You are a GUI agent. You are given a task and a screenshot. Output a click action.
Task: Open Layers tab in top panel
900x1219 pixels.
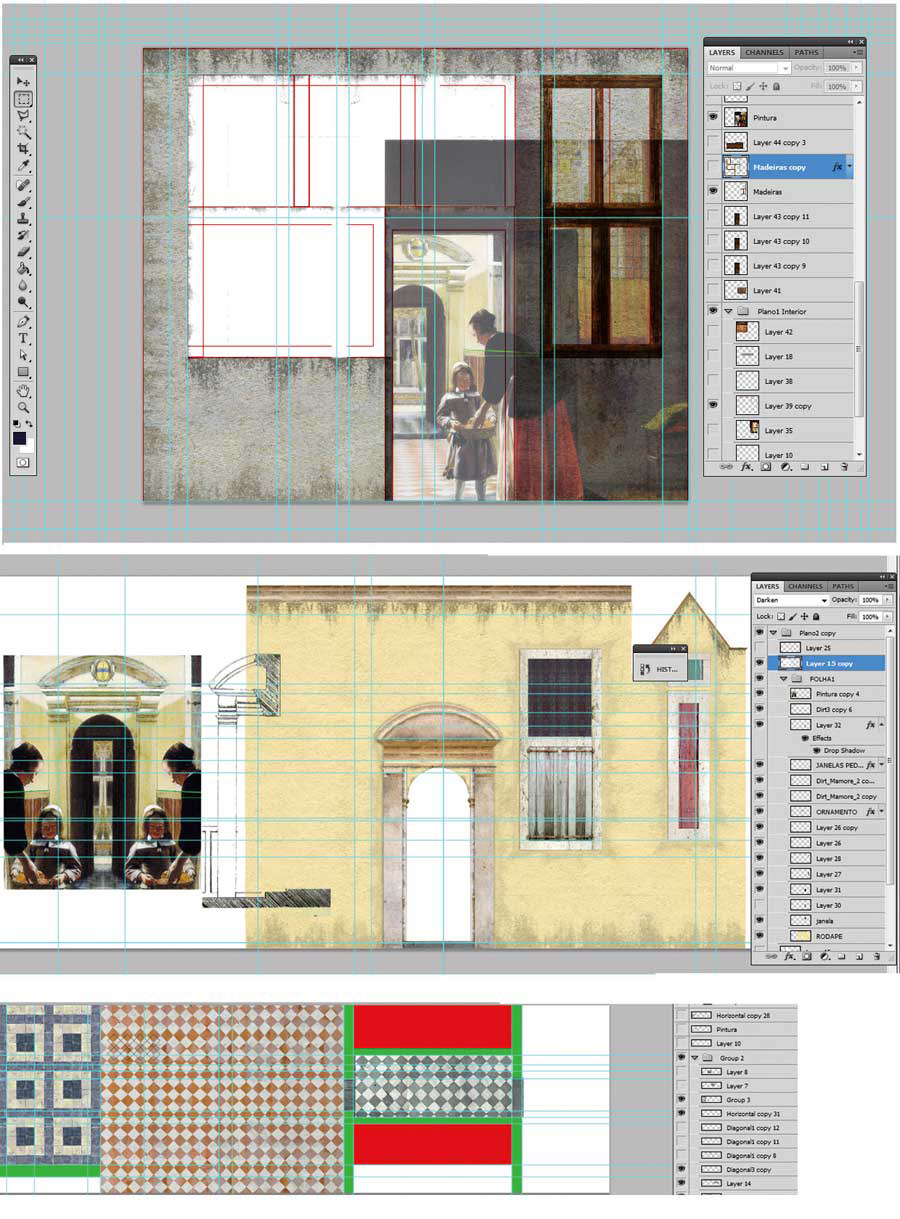(x=722, y=52)
